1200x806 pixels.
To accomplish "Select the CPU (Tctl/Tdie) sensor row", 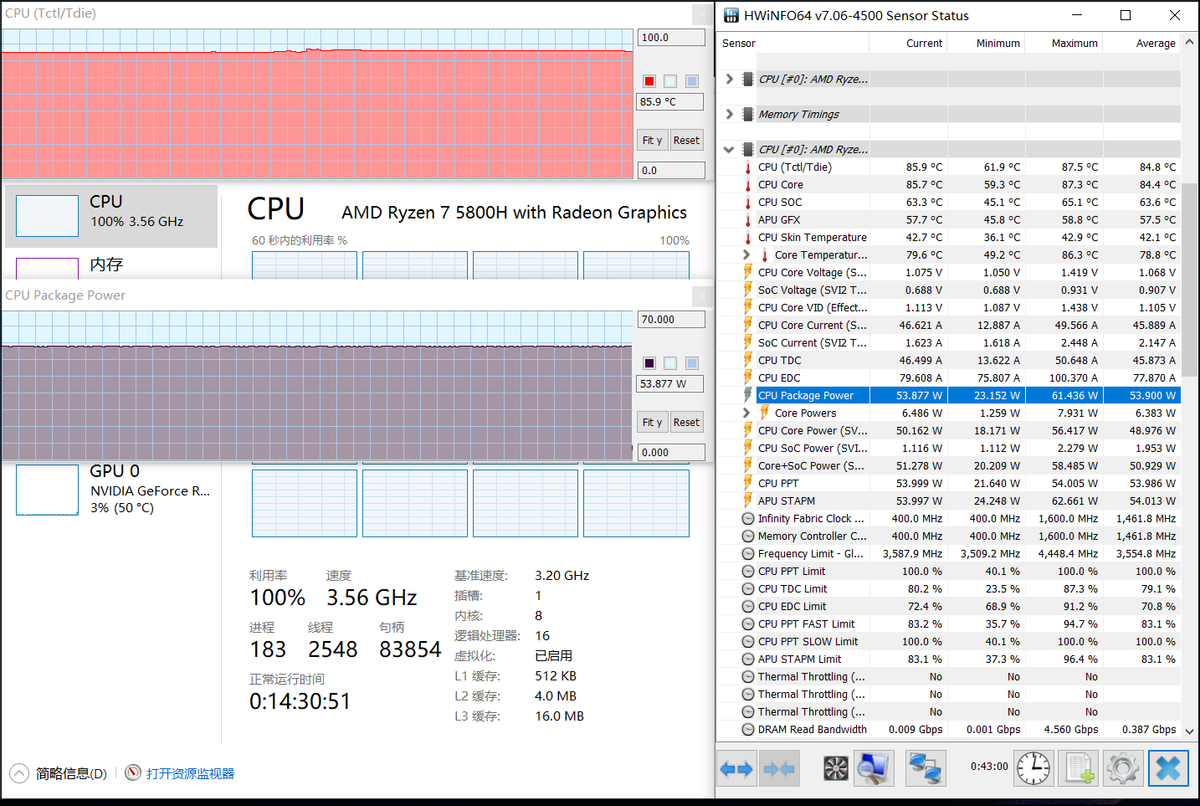I will pos(949,167).
